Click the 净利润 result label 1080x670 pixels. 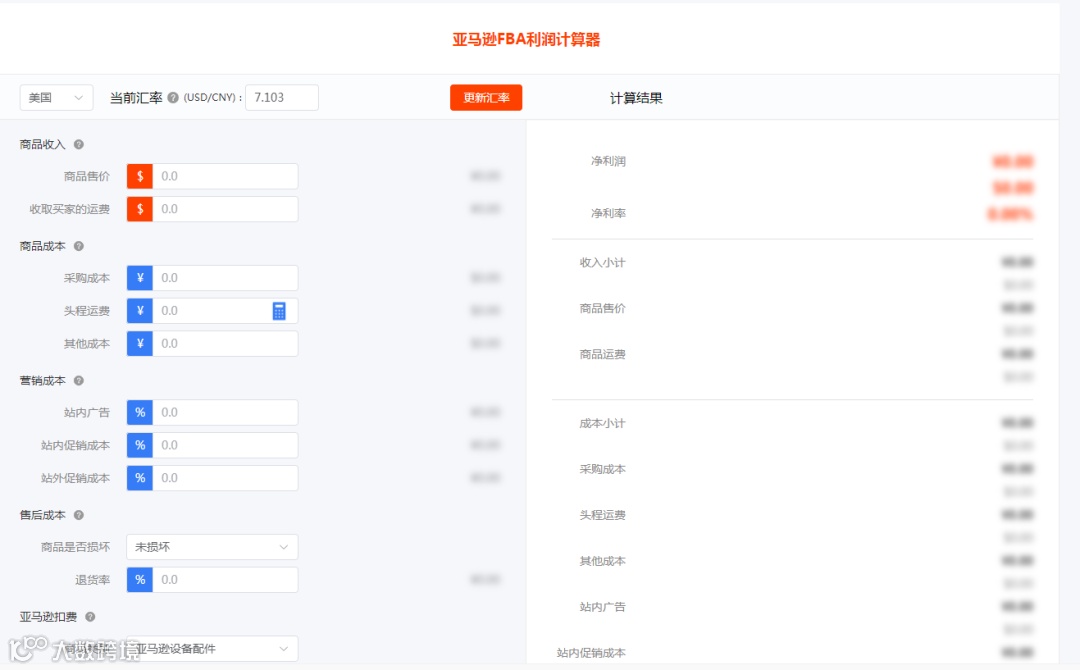click(608, 161)
